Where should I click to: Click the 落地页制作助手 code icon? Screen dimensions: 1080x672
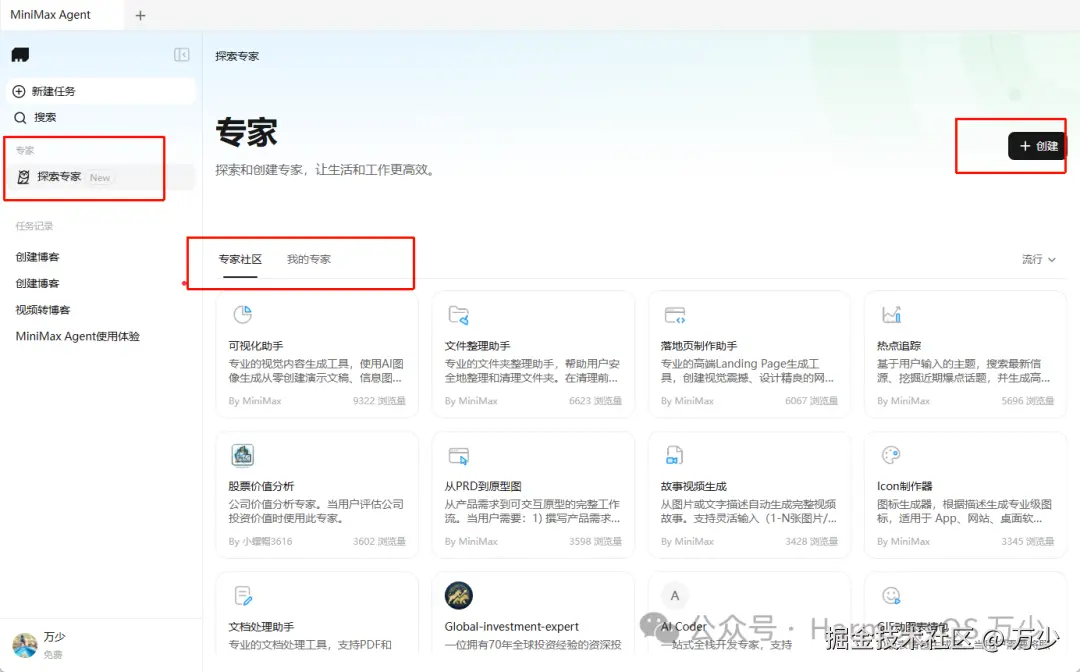click(x=673, y=313)
